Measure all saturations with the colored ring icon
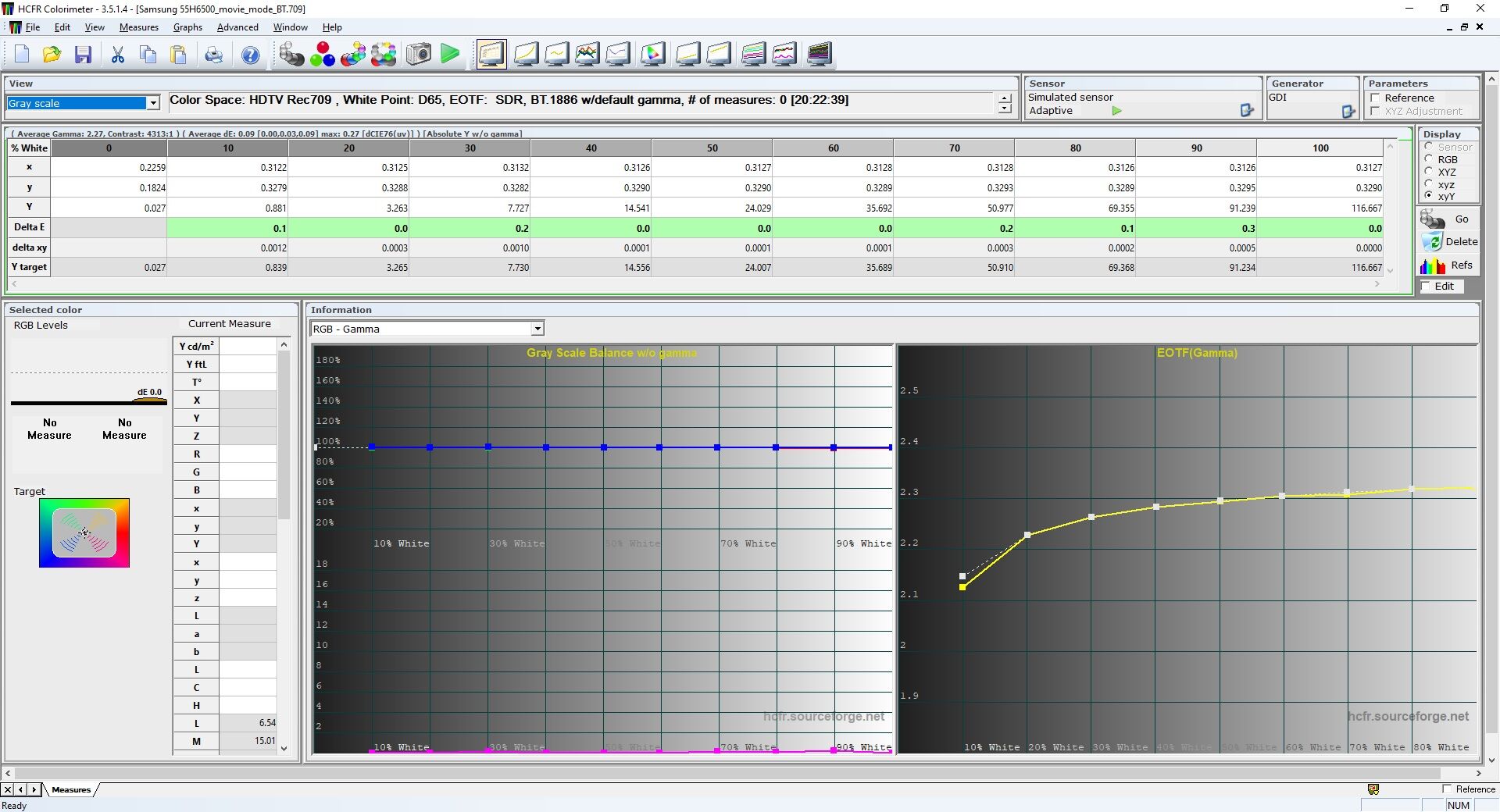1500x812 pixels. pos(384,54)
